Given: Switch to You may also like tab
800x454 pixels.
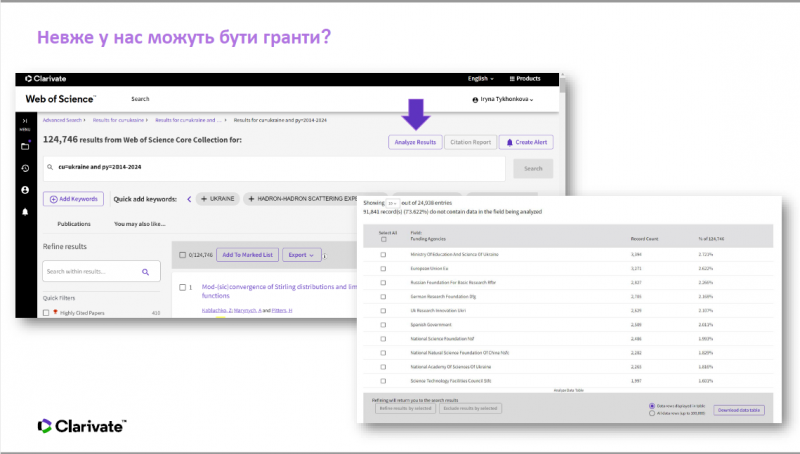Looking at the screenshot, I should coord(141,224).
